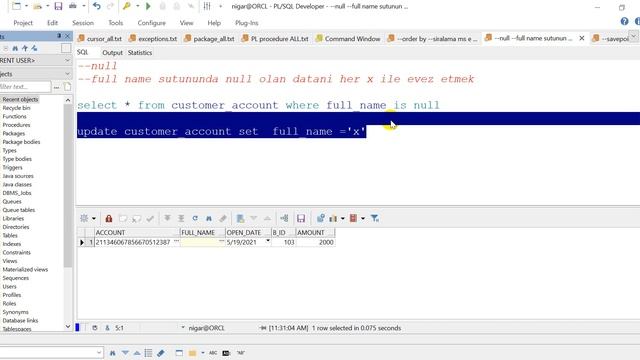Image resolution: width=640 pixels, height=360 pixels.
Task: Click the find previous up arrow in bottom toolbar
Action: point(137,353)
